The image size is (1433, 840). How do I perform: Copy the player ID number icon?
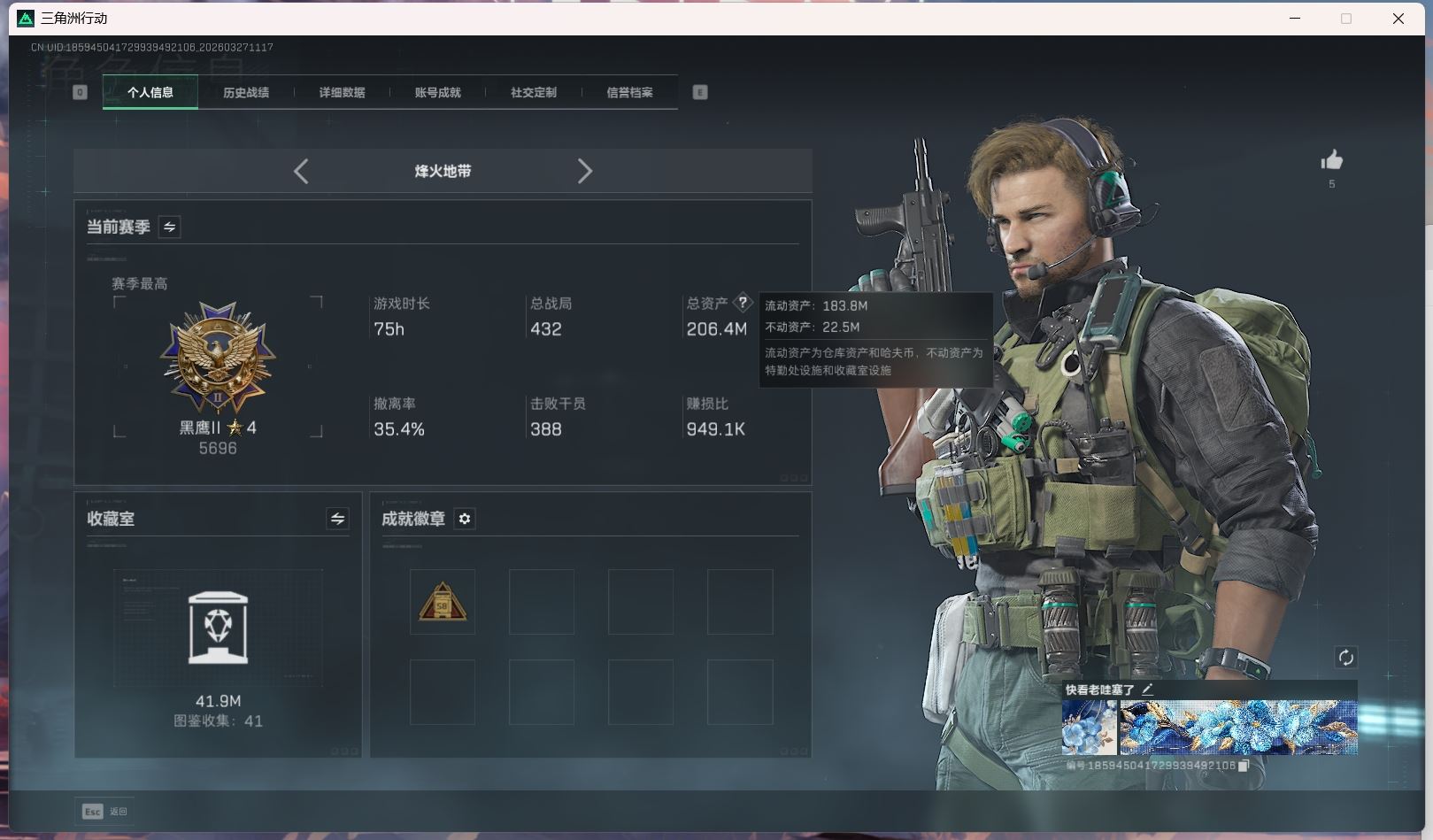tap(1243, 766)
